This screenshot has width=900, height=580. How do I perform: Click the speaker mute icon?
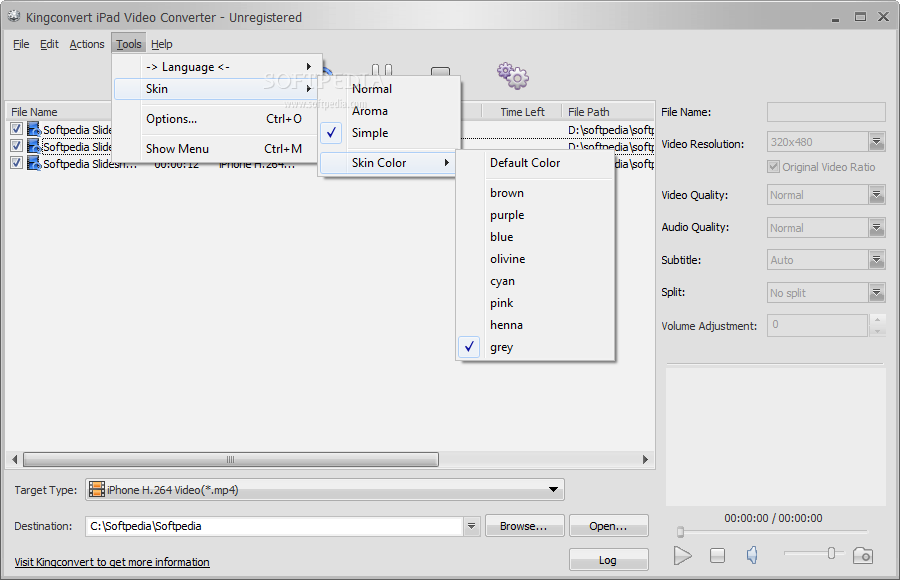[752, 555]
